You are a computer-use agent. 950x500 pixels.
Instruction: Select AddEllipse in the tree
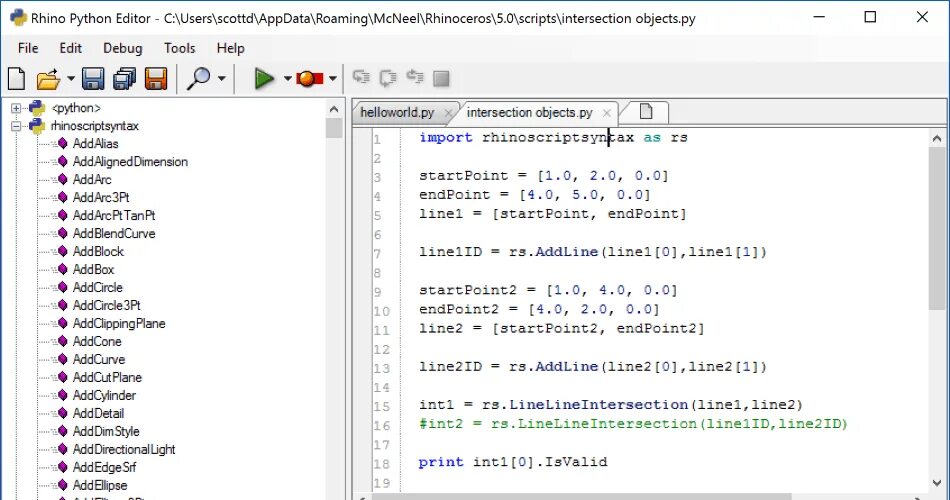(x=100, y=485)
